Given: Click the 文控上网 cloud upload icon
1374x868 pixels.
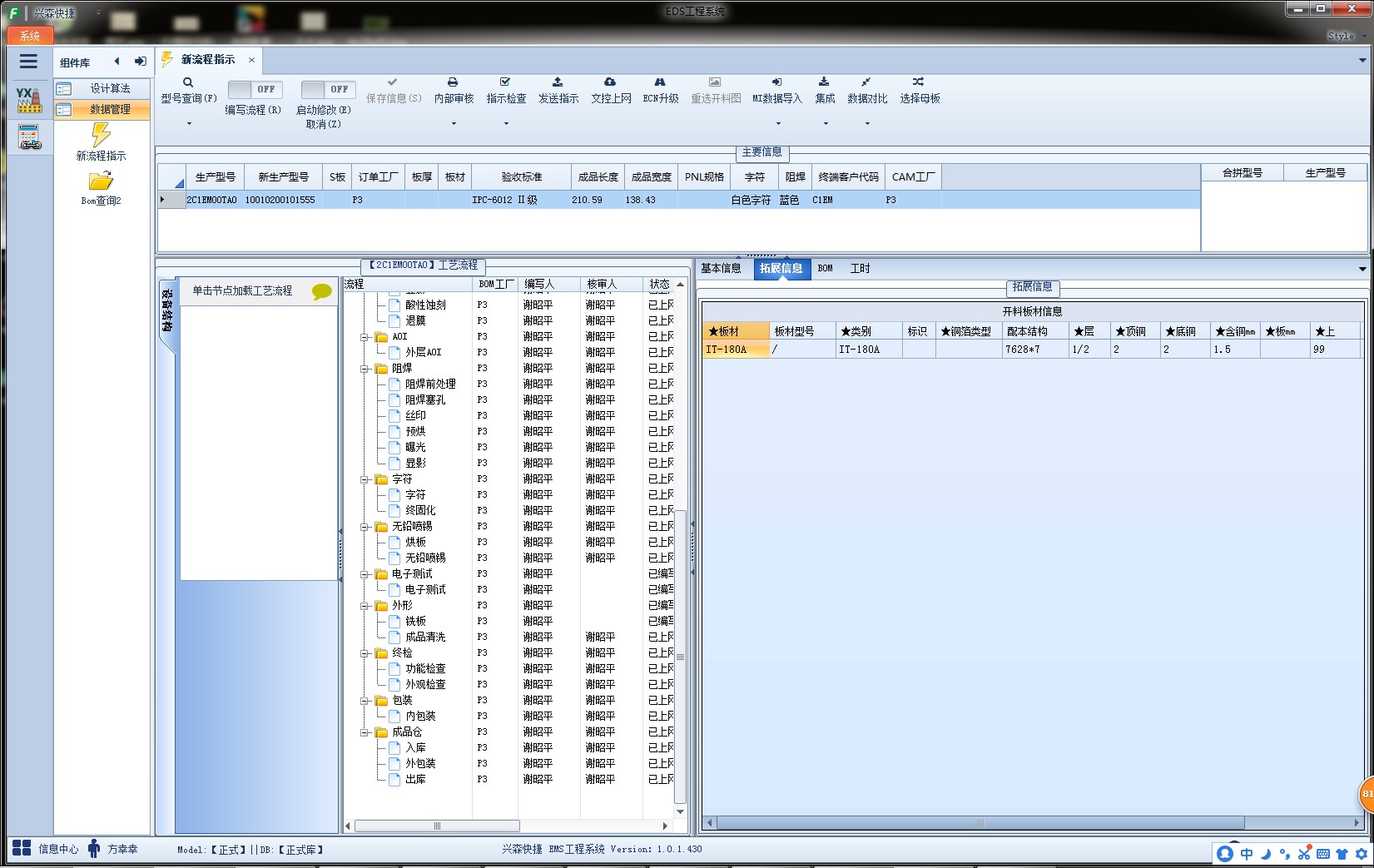Looking at the screenshot, I should [x=610, y=82].
